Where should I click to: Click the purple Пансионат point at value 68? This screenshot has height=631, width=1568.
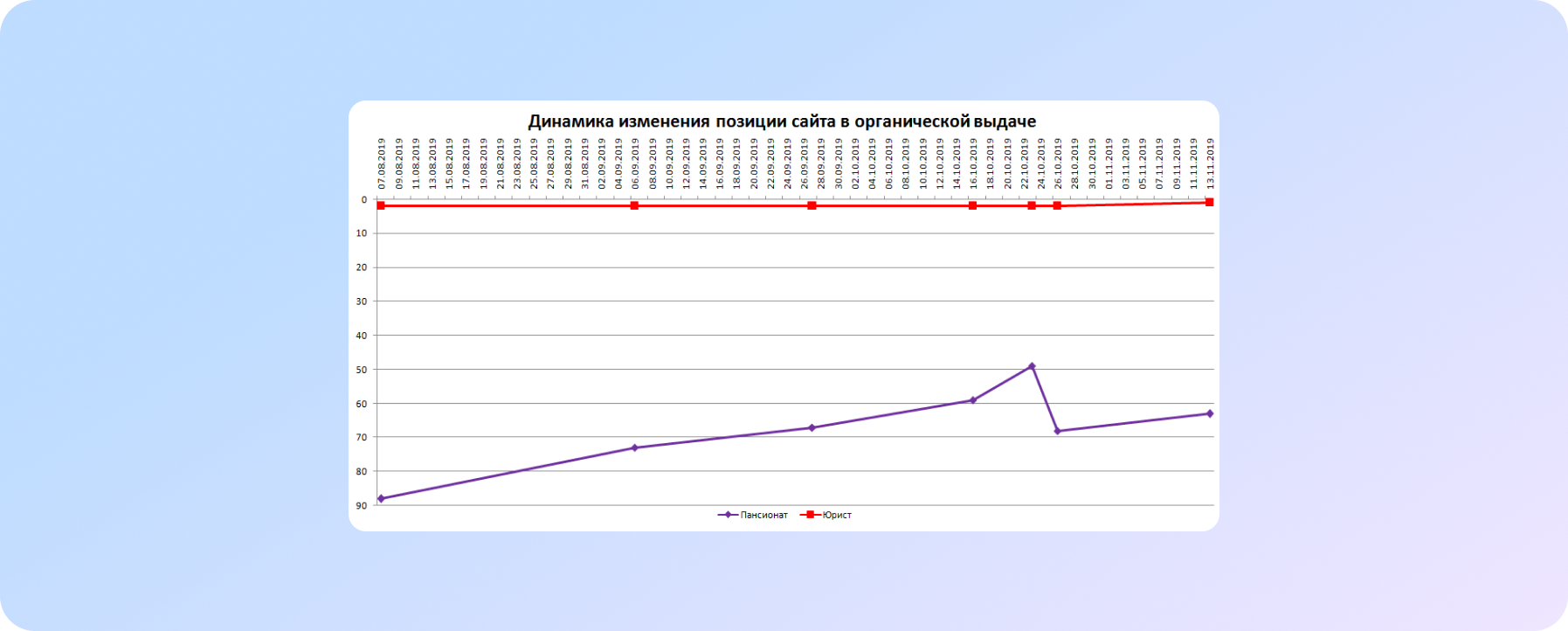[x=1057, y=431]
